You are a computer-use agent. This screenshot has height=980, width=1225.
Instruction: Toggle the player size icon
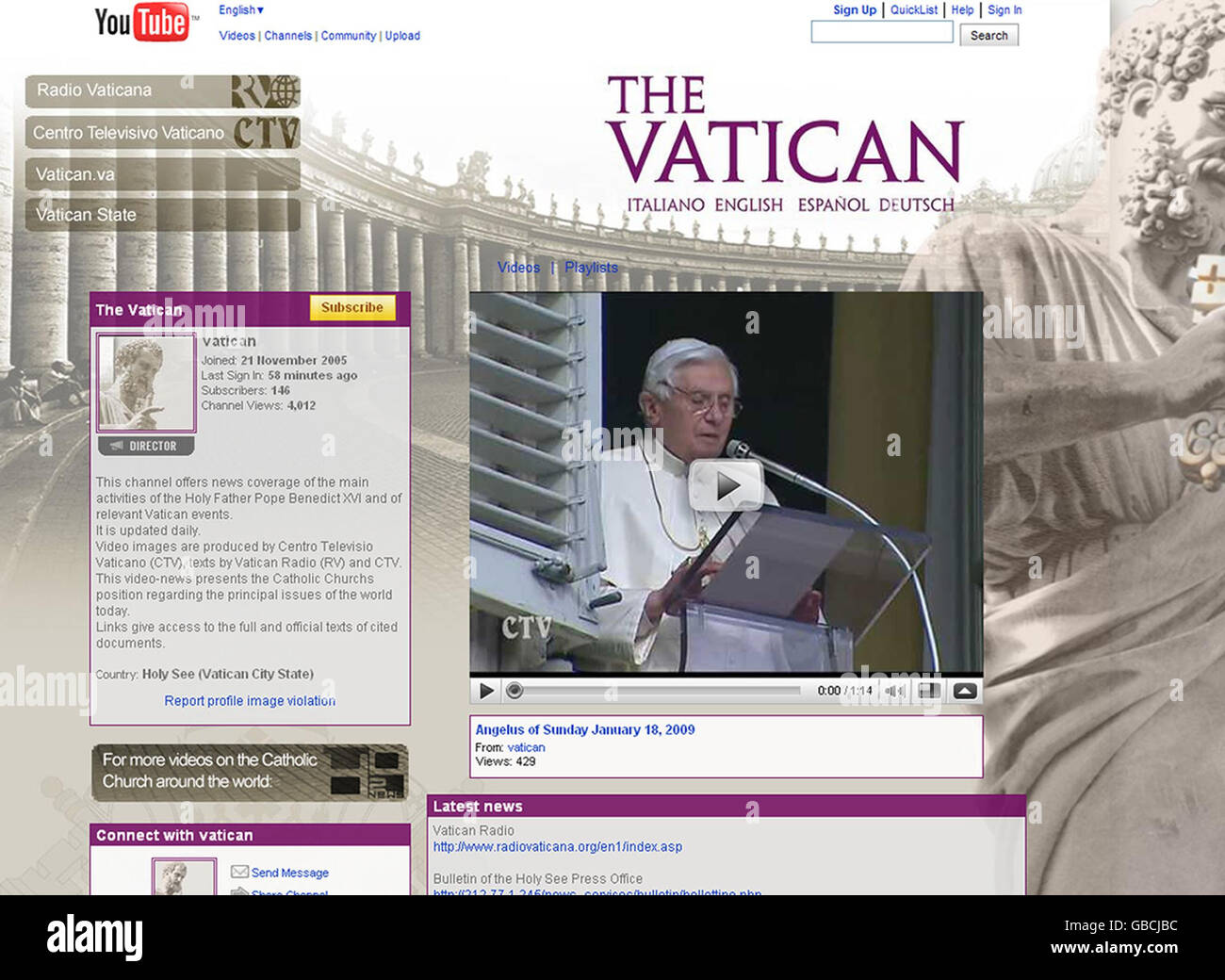tap(929, 691)
